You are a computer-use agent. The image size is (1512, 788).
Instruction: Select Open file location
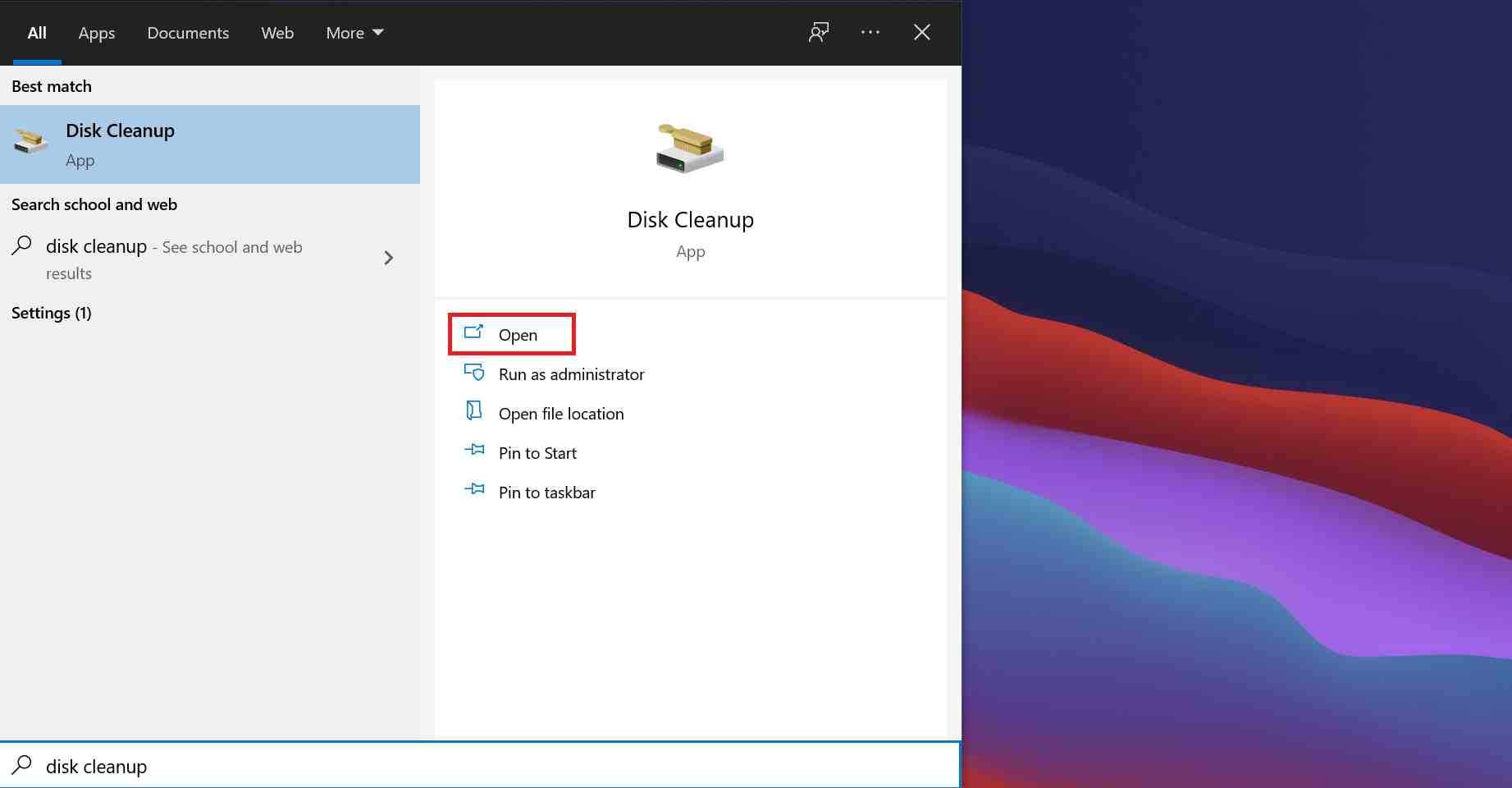pyautogui.click(x=561, y=414)
